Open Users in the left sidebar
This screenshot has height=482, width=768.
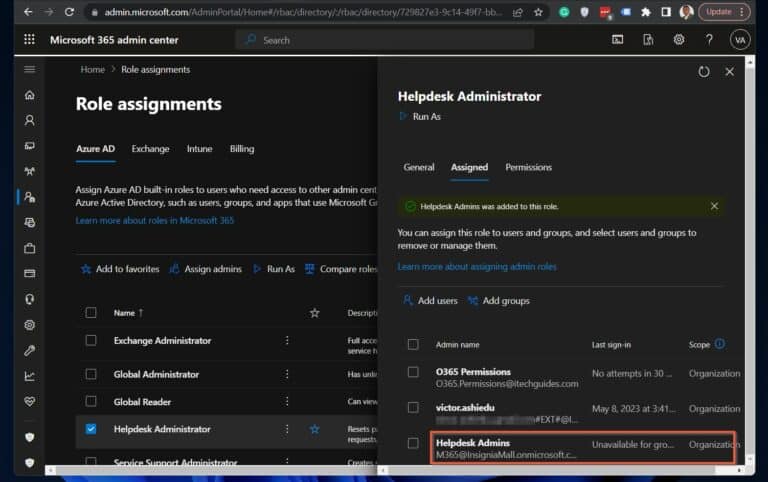coord(29,120)
